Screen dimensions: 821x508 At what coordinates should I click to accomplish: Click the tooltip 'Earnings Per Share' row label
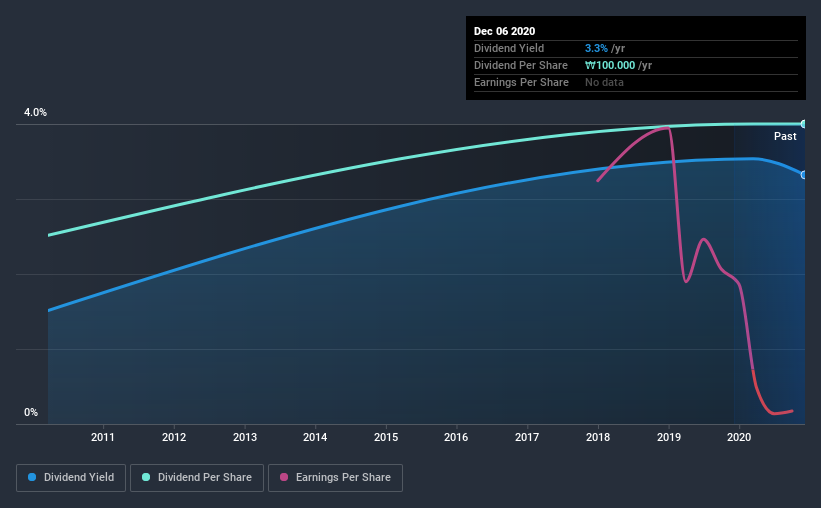521,82
